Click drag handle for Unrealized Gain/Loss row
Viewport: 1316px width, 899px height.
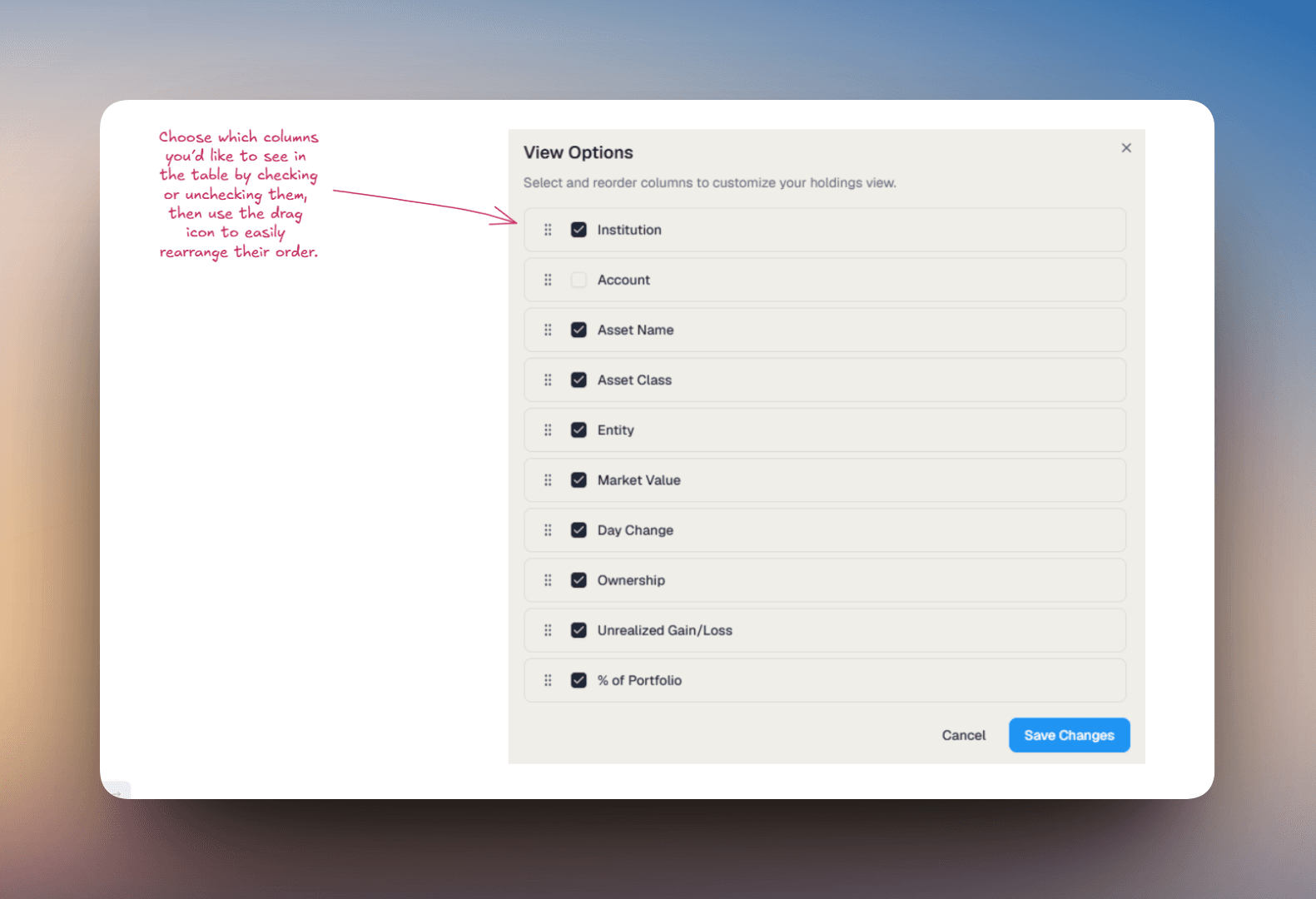(548, 630)
